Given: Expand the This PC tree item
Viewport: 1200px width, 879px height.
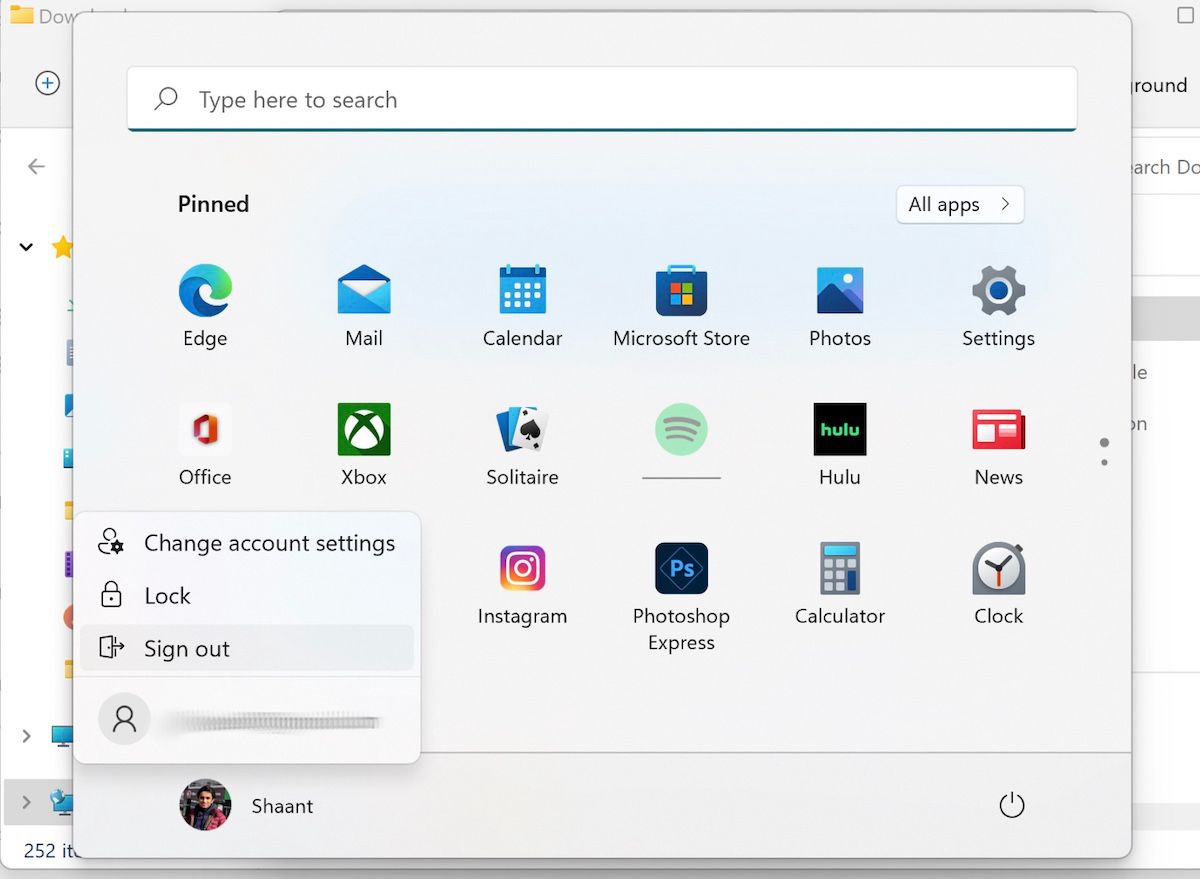Looking at the screenshot, I should click(26, 736).
